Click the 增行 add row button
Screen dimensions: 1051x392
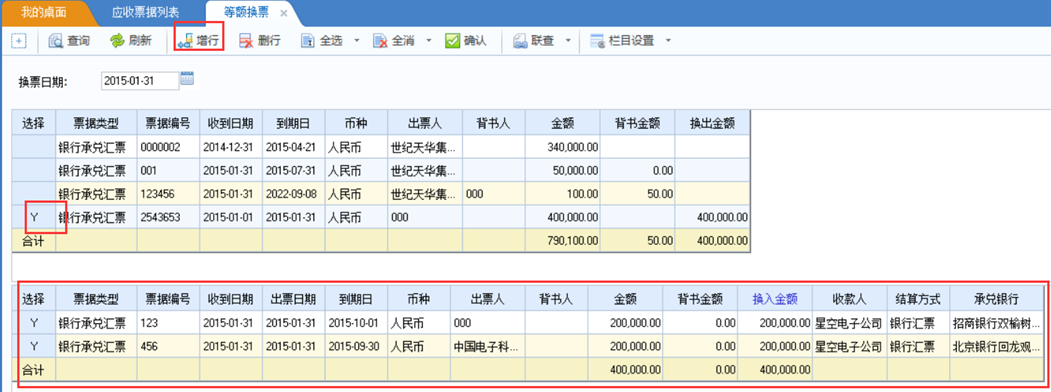click(x=198, y=41)
